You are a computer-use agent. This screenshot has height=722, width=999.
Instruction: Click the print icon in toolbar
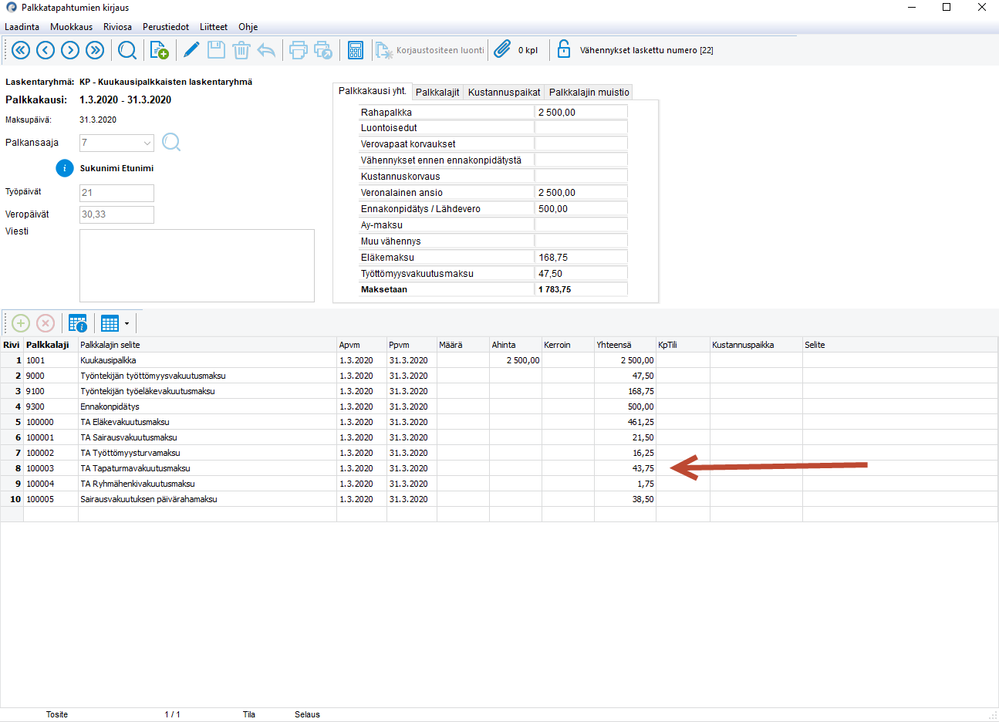click(298, 50)
